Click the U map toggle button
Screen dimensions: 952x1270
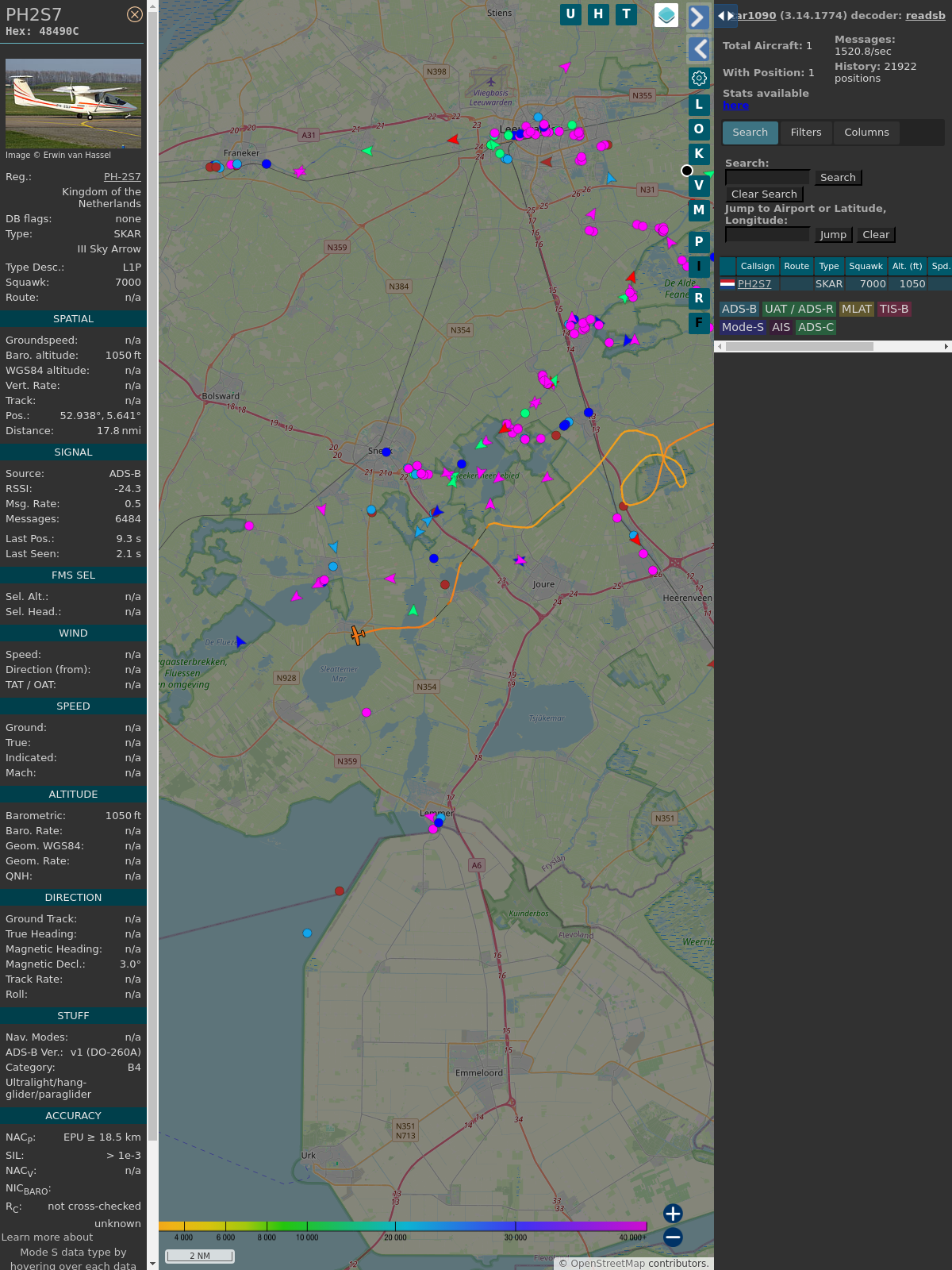pyautogui.click(x=570, y=14)
